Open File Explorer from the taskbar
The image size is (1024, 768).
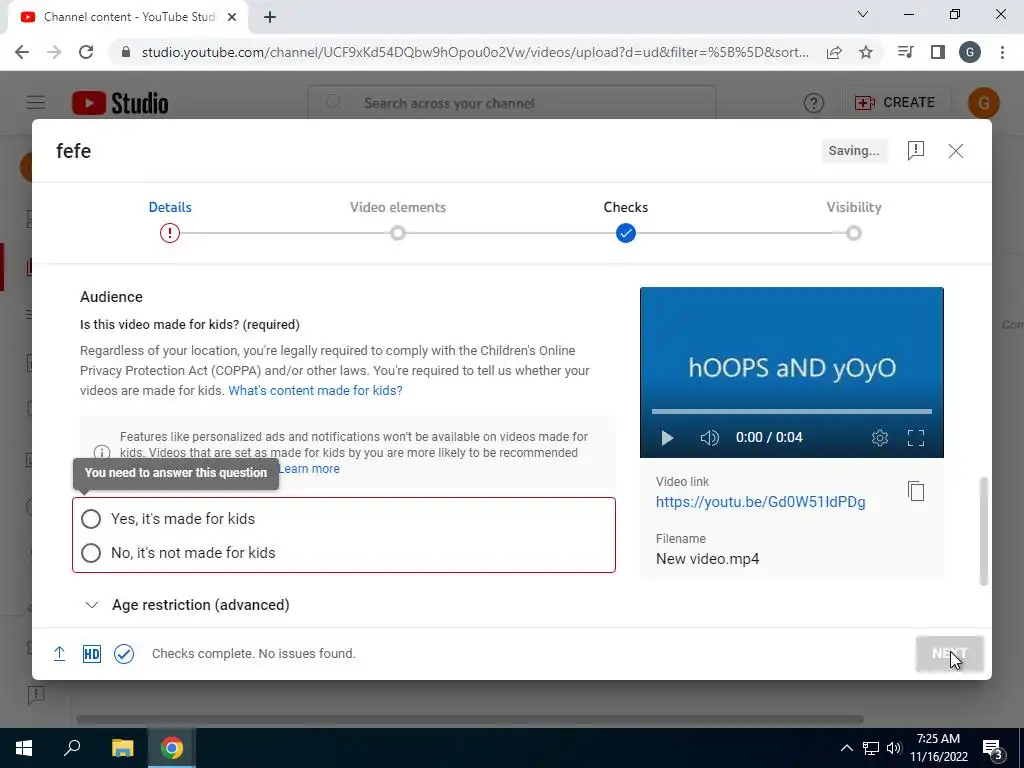tap(122, 748)
